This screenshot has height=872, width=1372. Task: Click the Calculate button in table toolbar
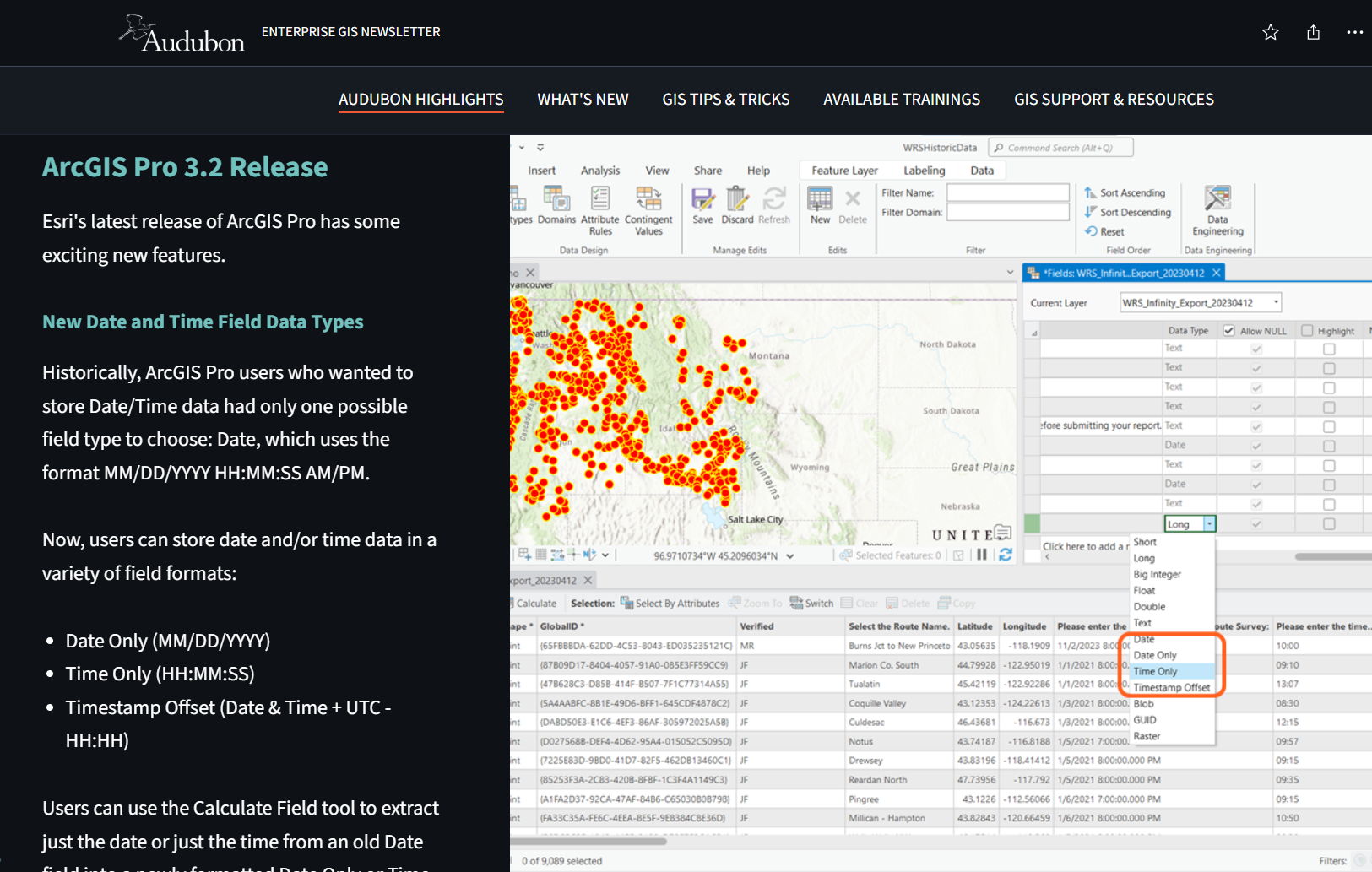pyautogui.click(x=534, y=604)
